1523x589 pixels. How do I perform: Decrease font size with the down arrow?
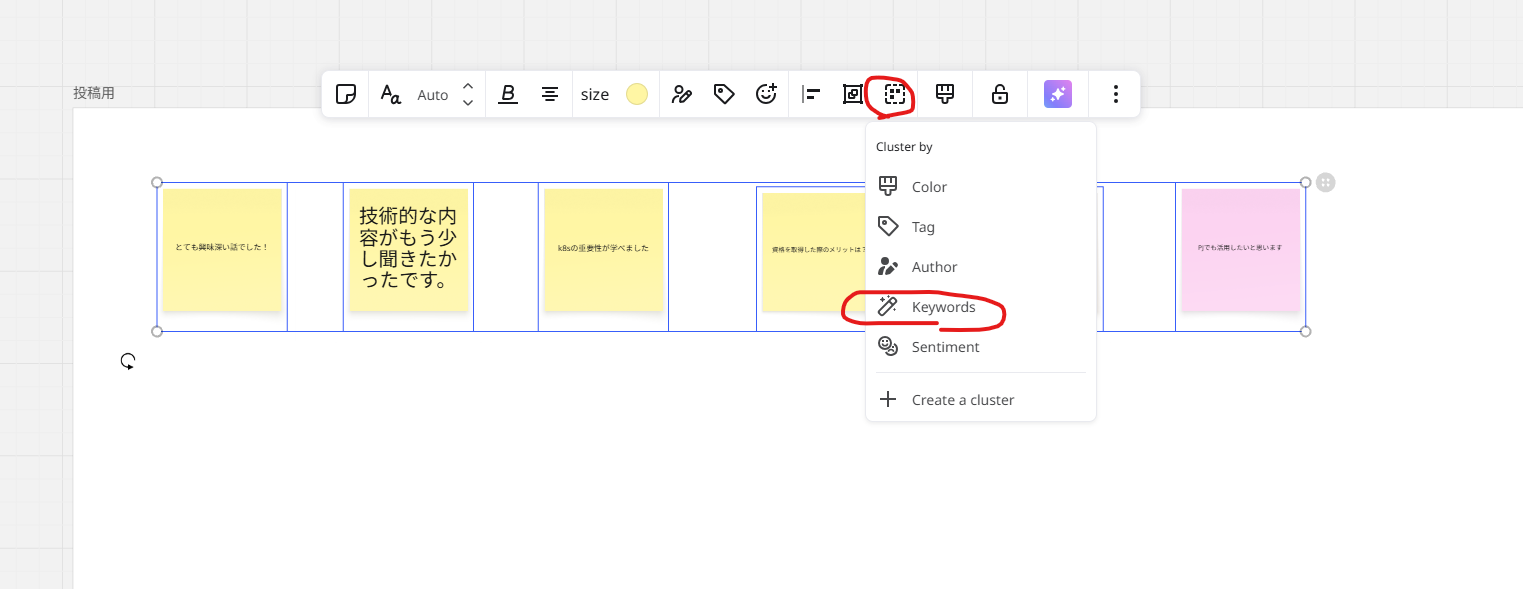pos(468,103)
